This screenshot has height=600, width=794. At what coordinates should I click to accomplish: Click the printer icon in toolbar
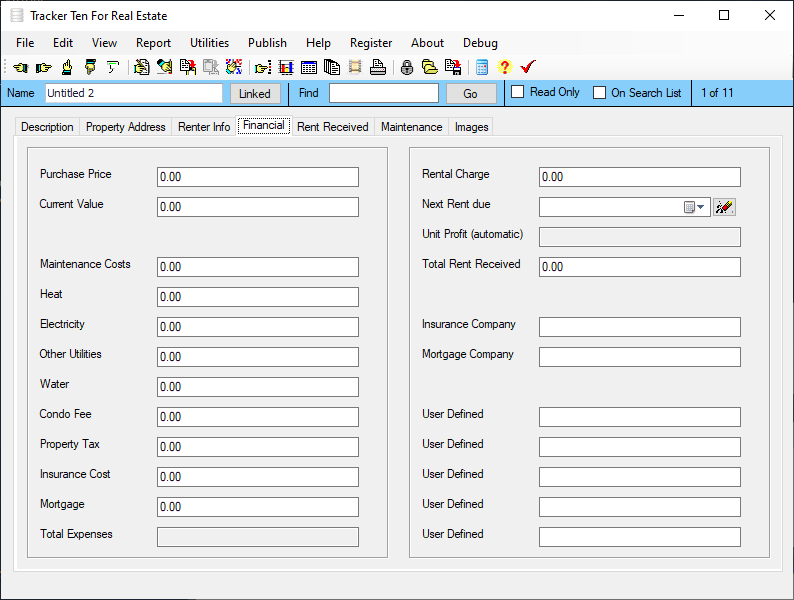[x=377, y=67]
